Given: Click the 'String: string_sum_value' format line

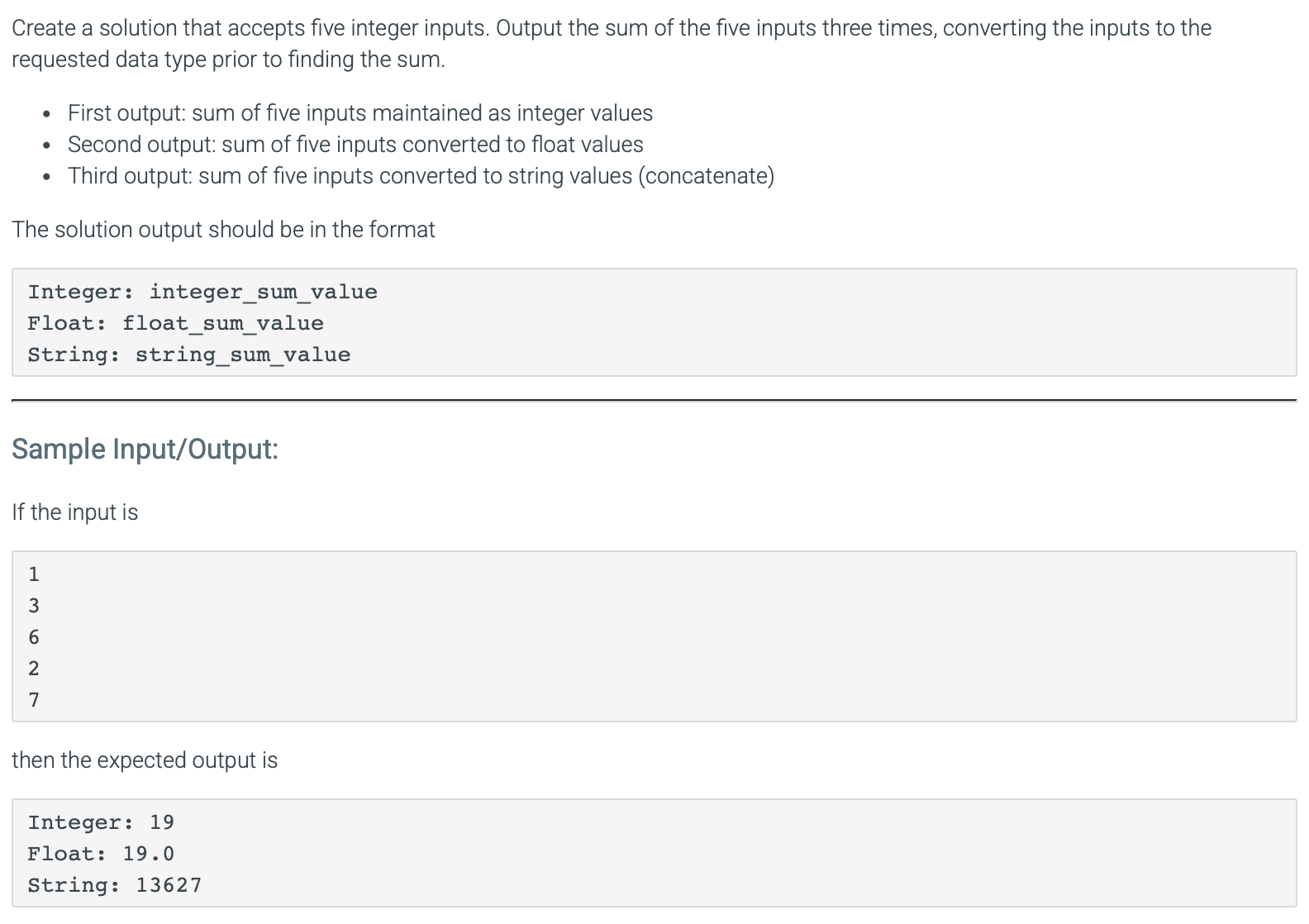Looking at the screenshot, I should tap(189, 355).
